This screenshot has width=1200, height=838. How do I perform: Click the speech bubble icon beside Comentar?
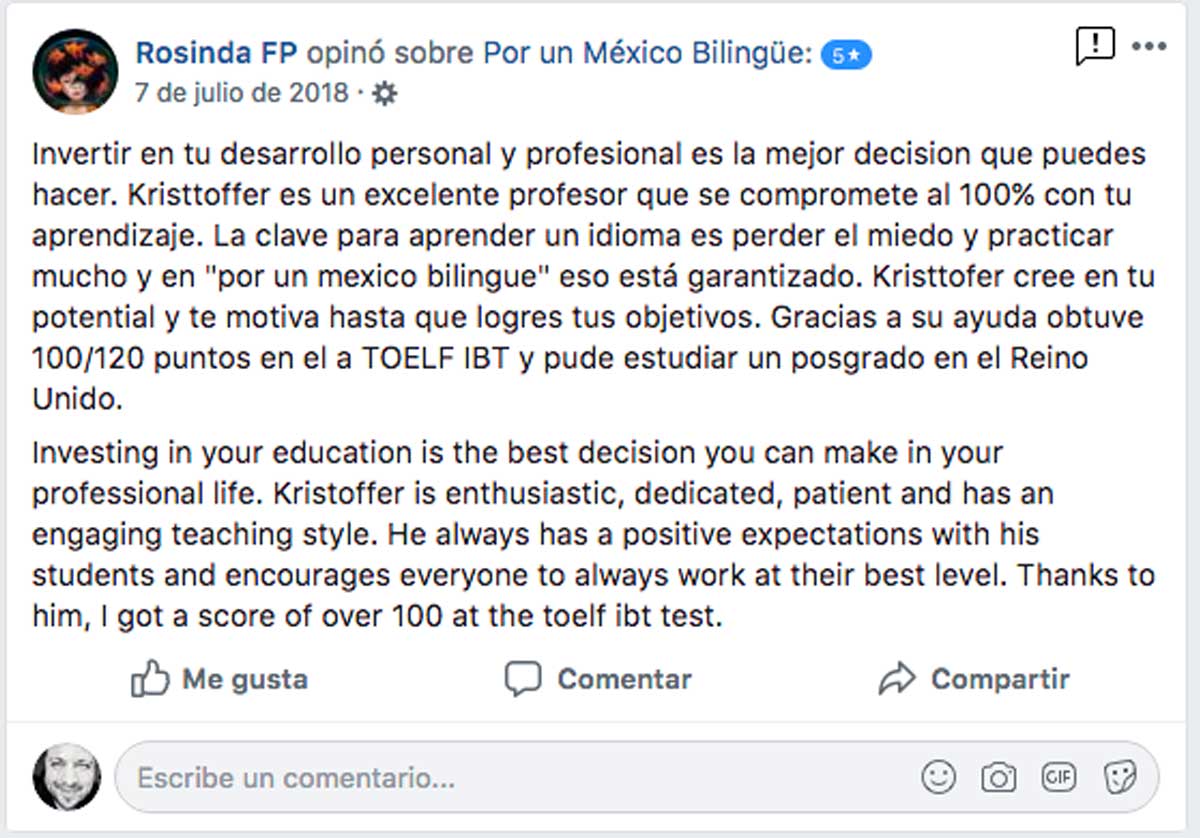pyautogui.click(x=523, y=679)
